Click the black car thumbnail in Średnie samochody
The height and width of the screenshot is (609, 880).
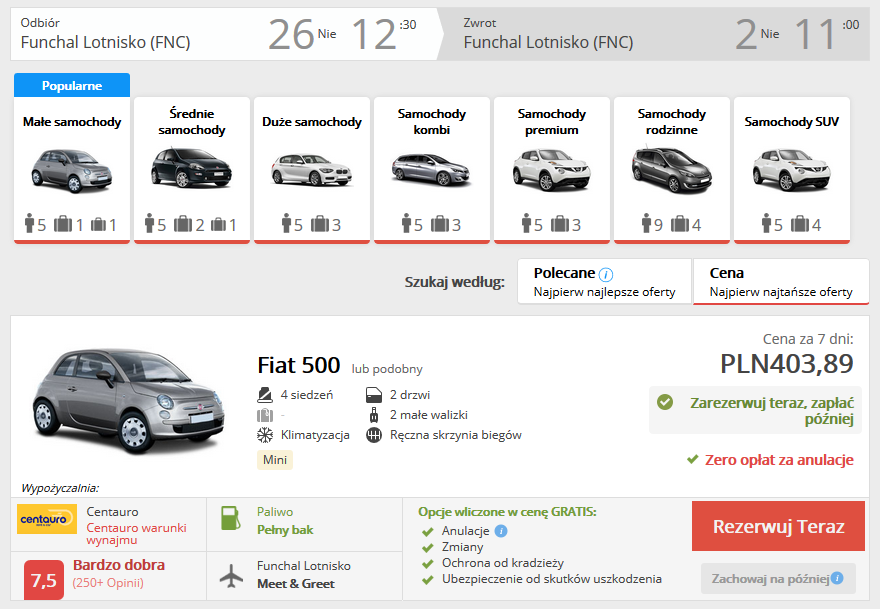[191, 167]
